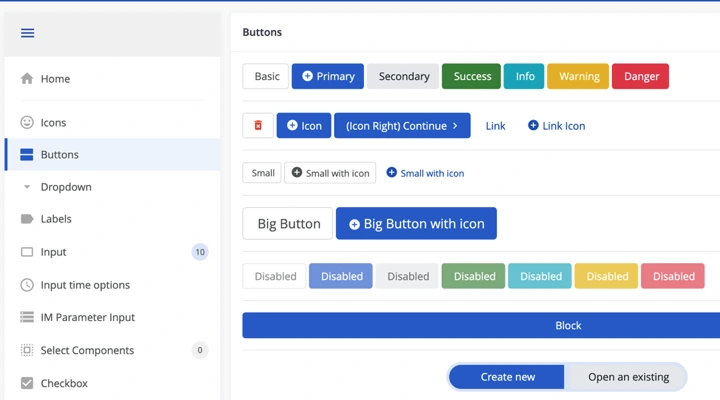Screen dimensions: 720x400
Task: Open the Select Components menu item
Action: point(112,350)
